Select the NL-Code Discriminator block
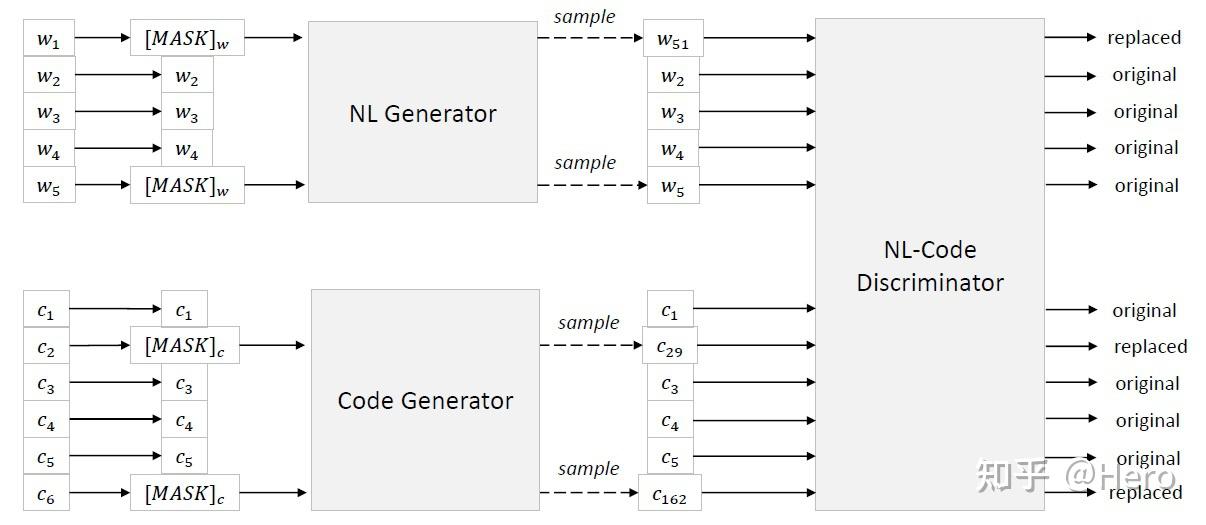 (929, 265)
